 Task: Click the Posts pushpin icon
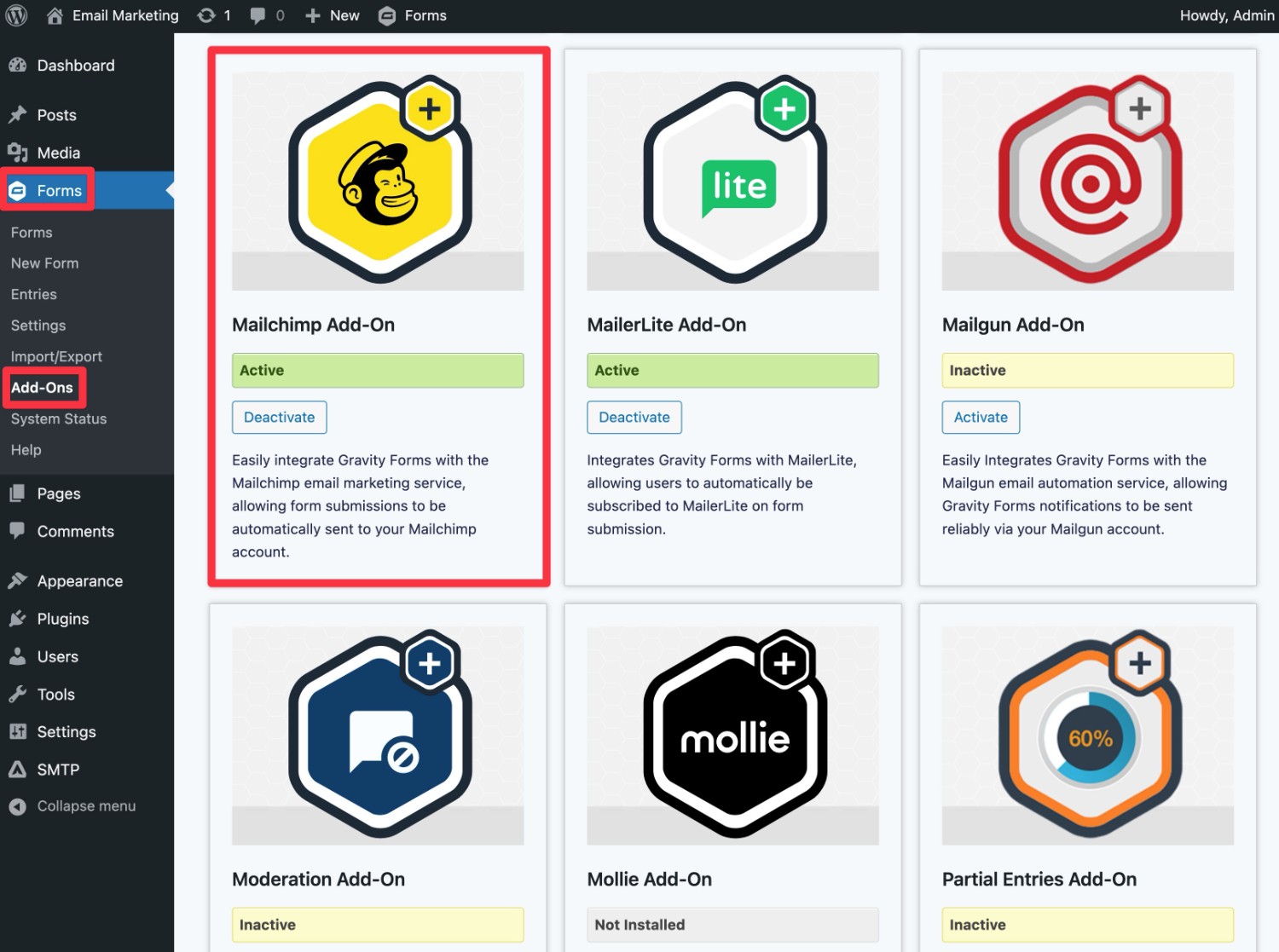[x=17, y=114]
